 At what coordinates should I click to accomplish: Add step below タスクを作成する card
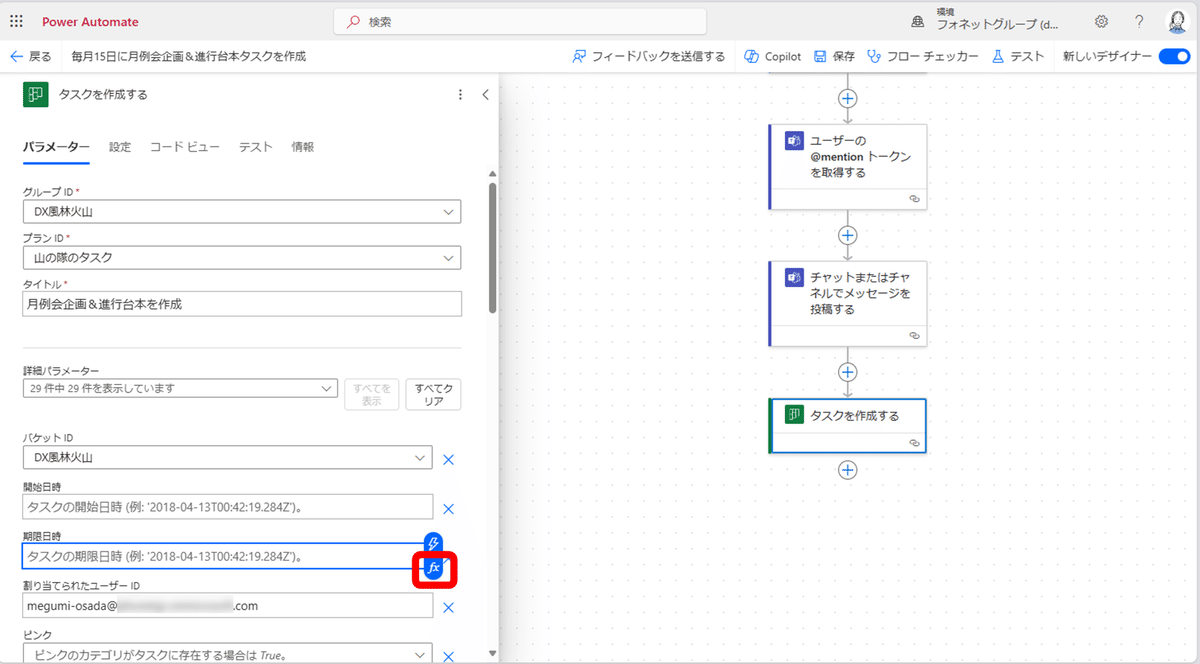[848, 469]
